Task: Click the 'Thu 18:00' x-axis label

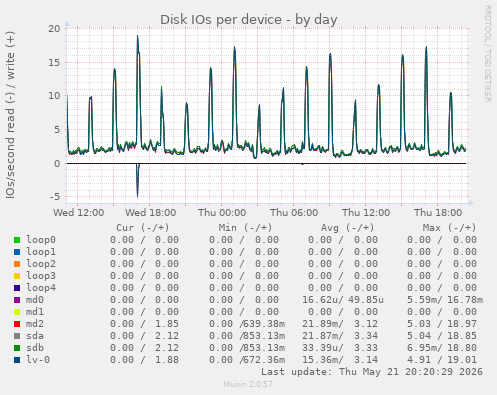Action: pyautogui.click(x=438, y=213)
